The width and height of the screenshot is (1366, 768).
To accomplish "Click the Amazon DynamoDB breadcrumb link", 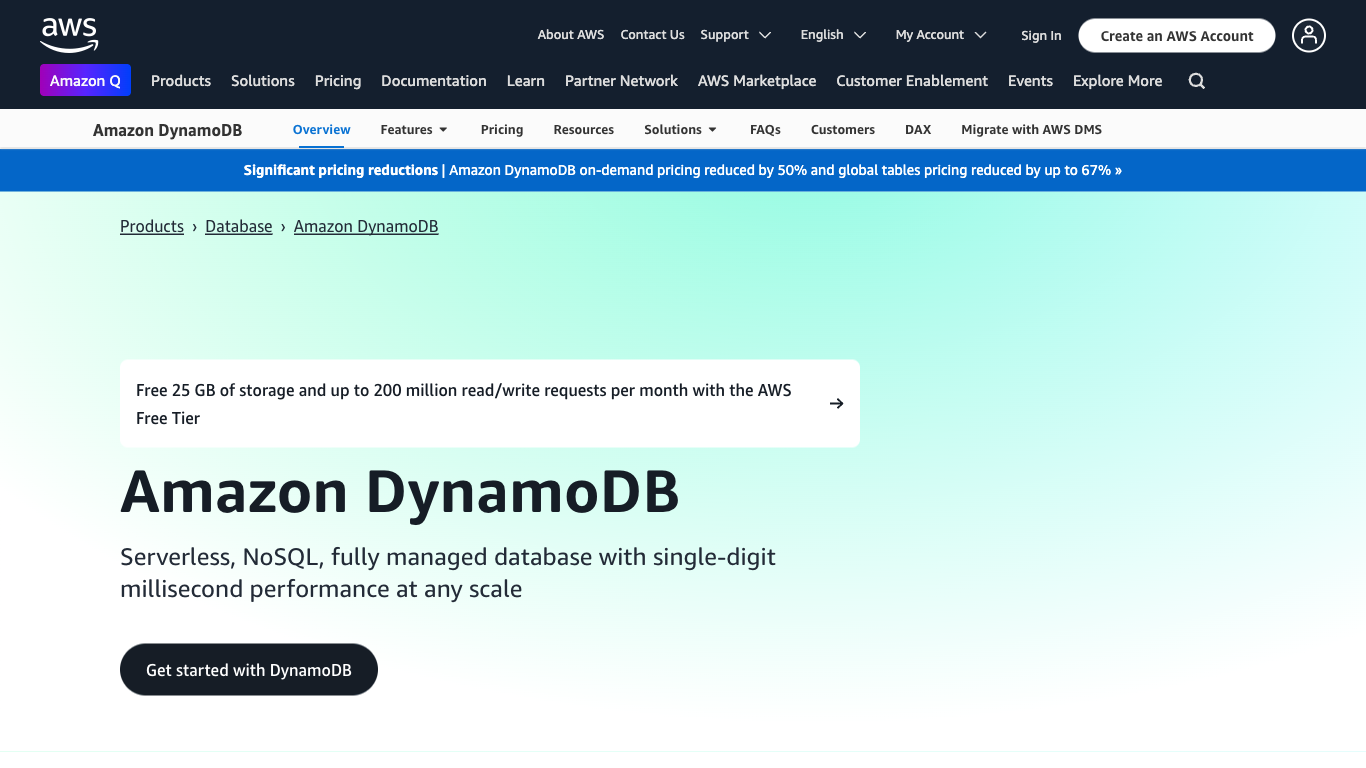I will (x=366, y=227).
